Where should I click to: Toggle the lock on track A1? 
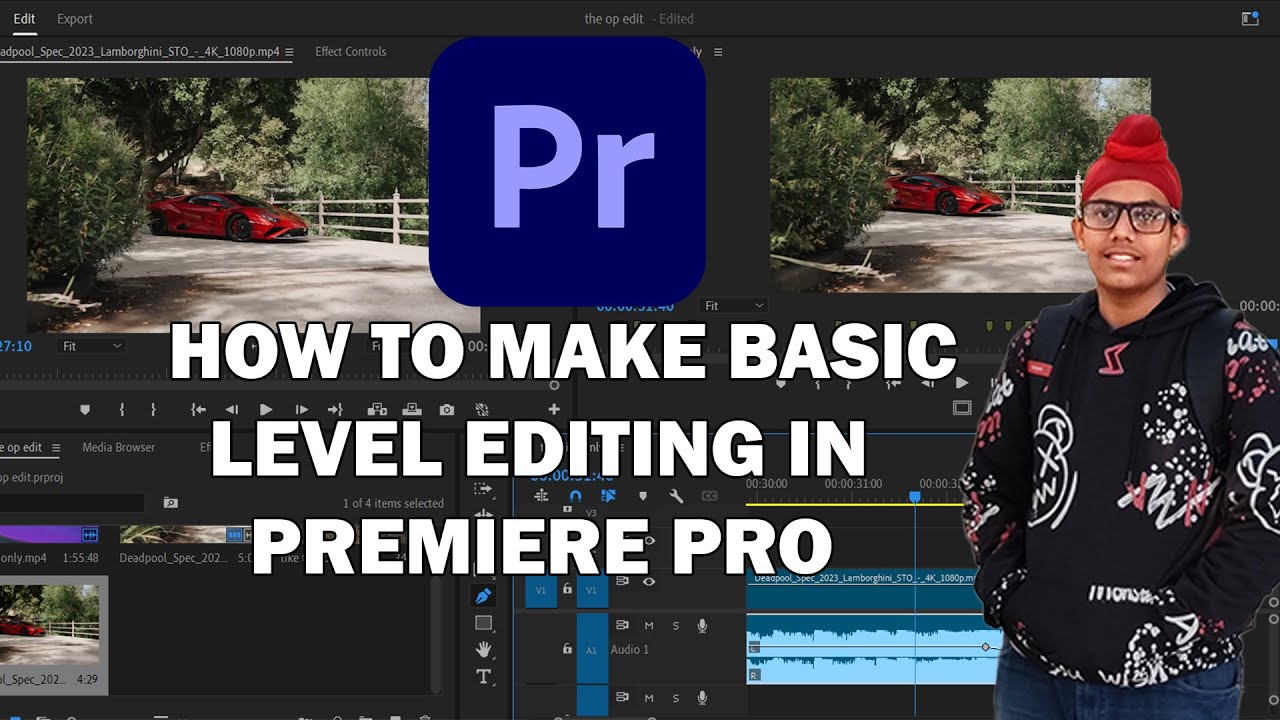[567, 649]
